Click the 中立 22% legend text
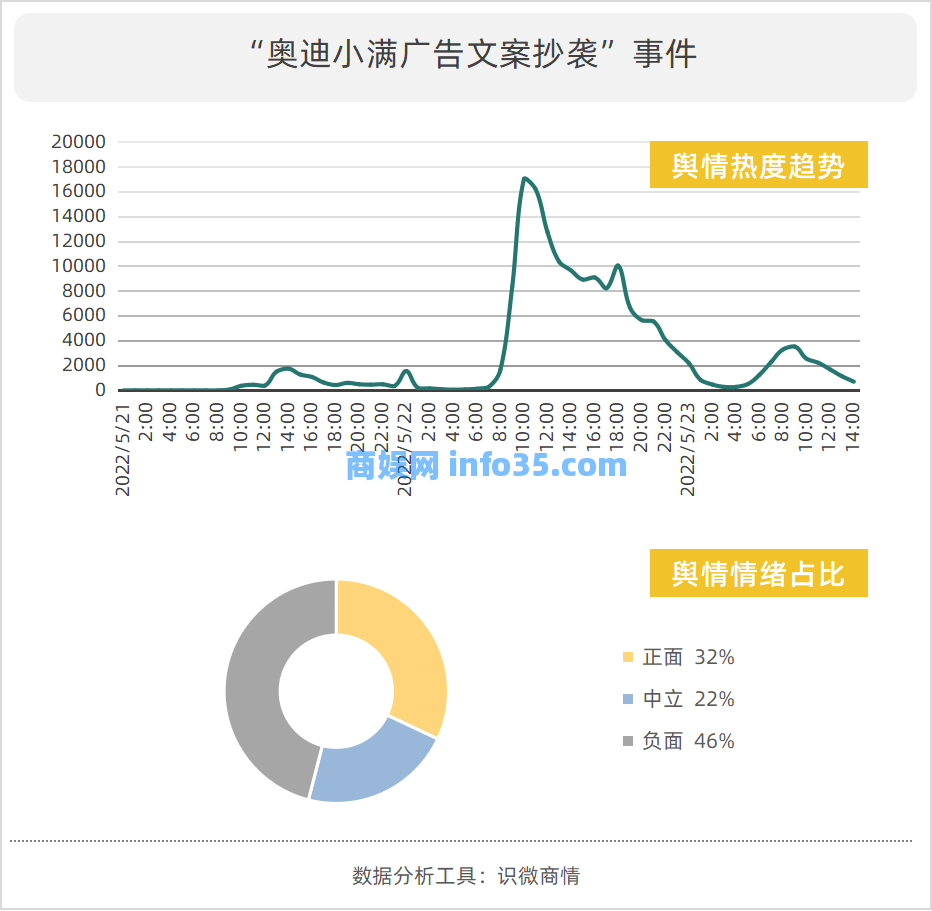Screen dimensions: 932x911 coord(688,699)
